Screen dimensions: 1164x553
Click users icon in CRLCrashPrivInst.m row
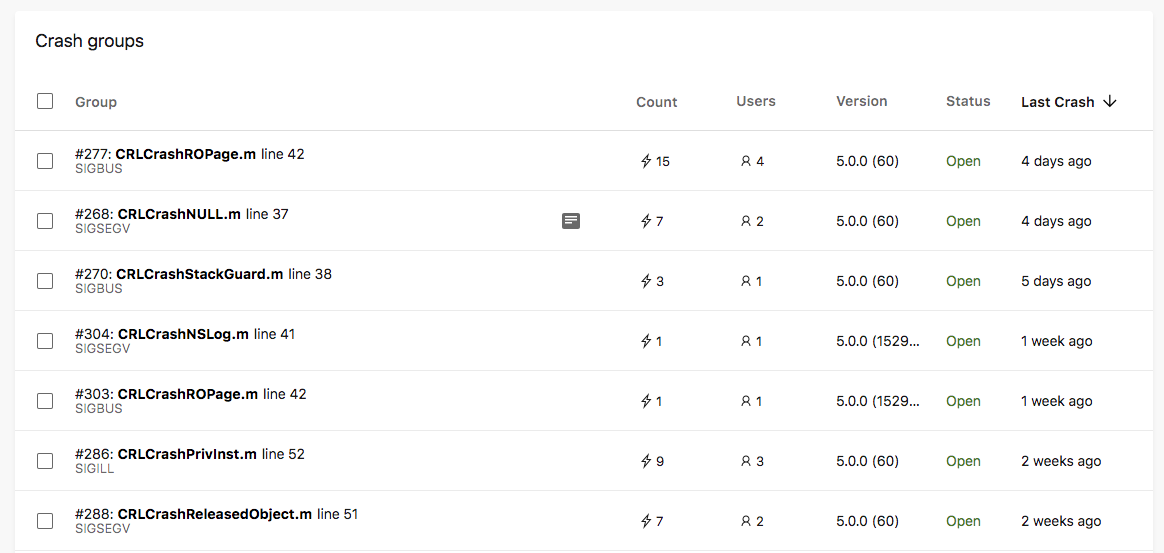click(x=745, y=461)
